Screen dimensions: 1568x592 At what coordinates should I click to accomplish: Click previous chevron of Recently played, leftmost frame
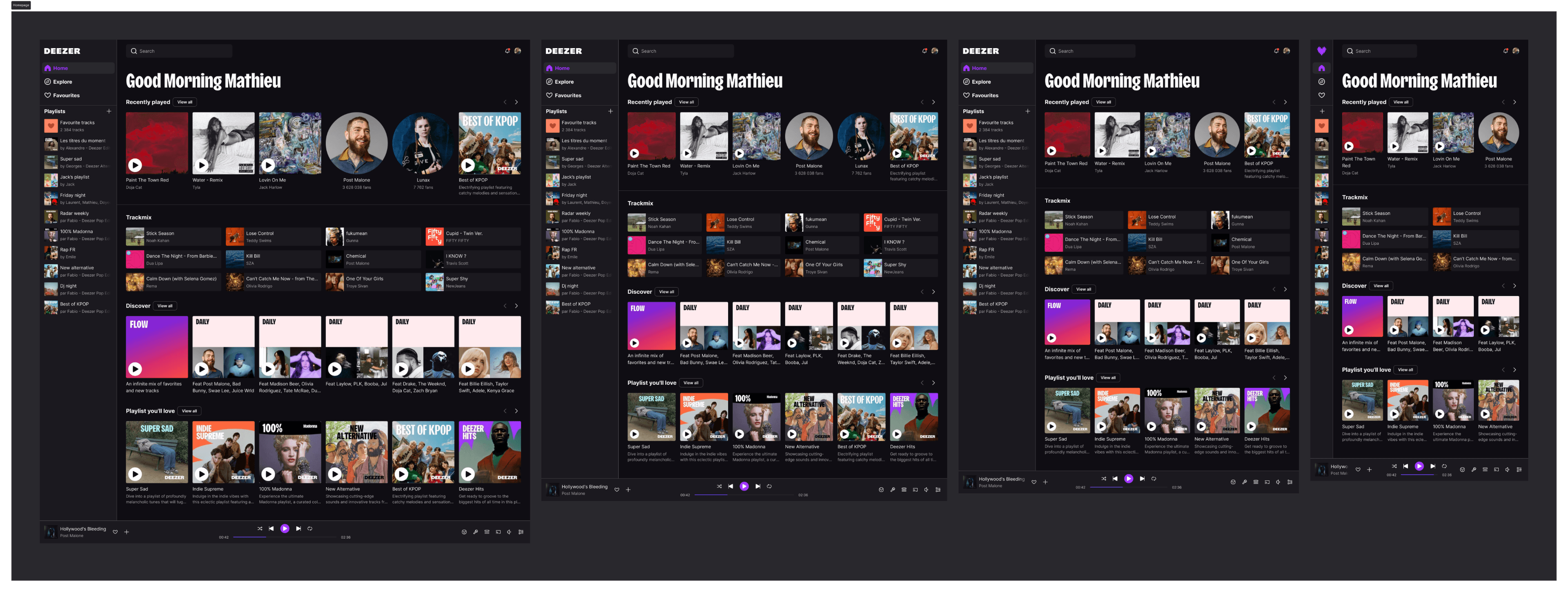tap(505, 102)
